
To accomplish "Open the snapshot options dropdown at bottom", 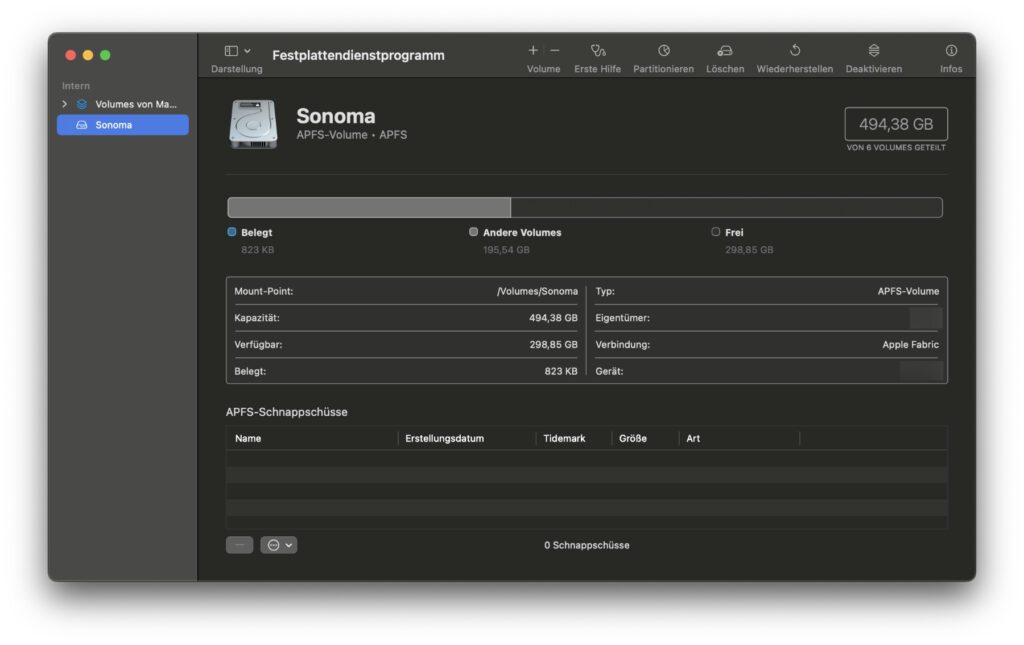I will pos(278,544).
